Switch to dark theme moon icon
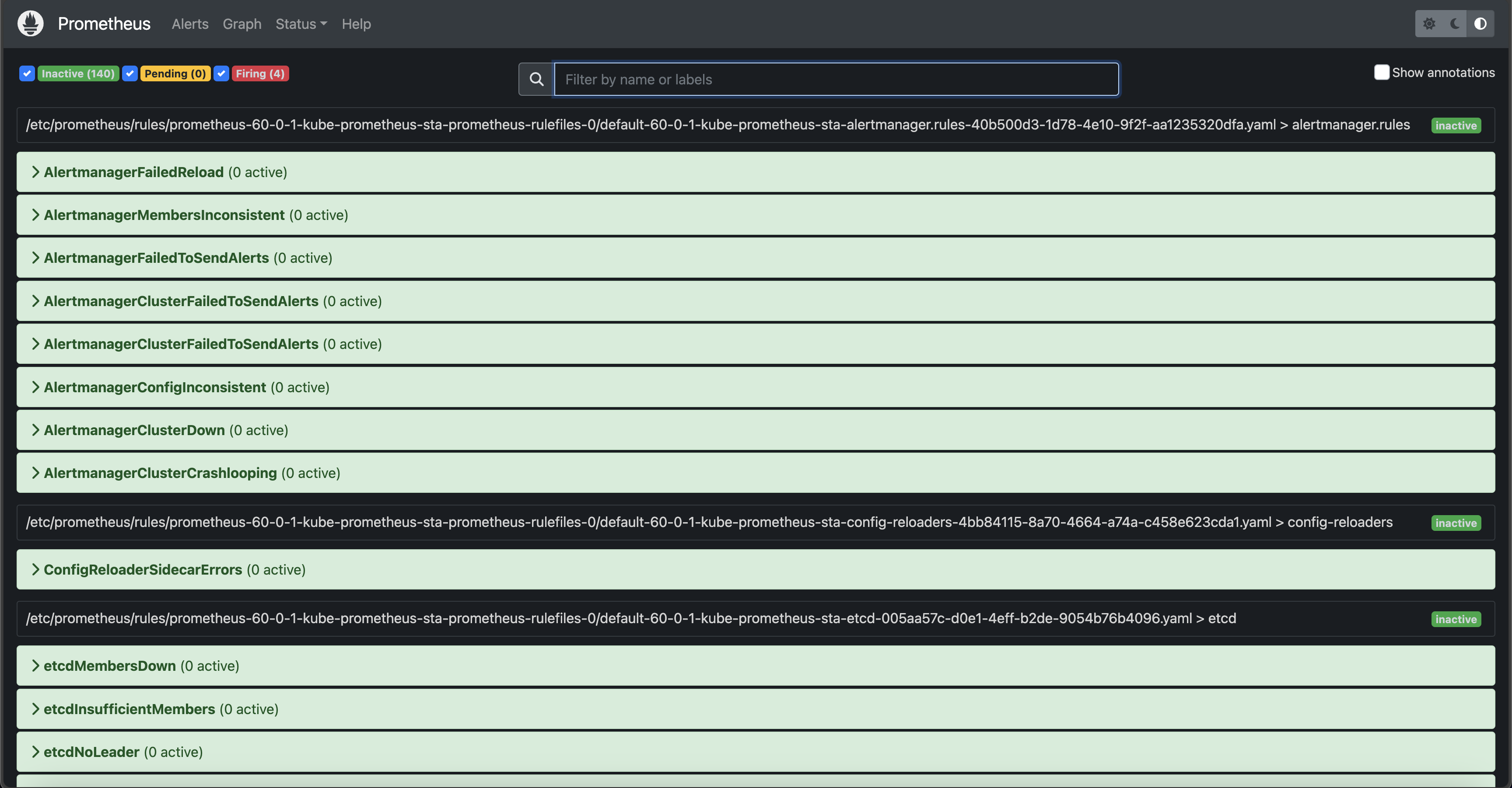This screenshot has width=1512, height=788. click(x=1455, y=24)
